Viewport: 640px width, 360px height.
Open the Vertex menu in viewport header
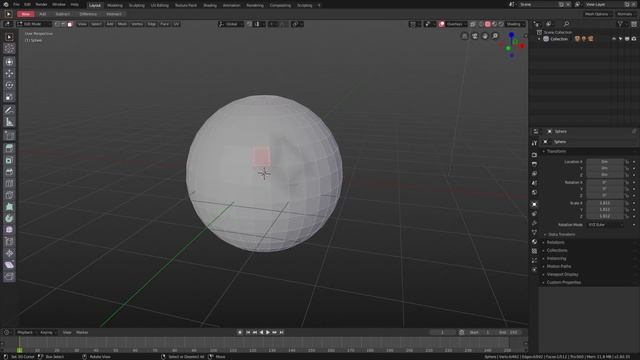[x=137, y=24]
